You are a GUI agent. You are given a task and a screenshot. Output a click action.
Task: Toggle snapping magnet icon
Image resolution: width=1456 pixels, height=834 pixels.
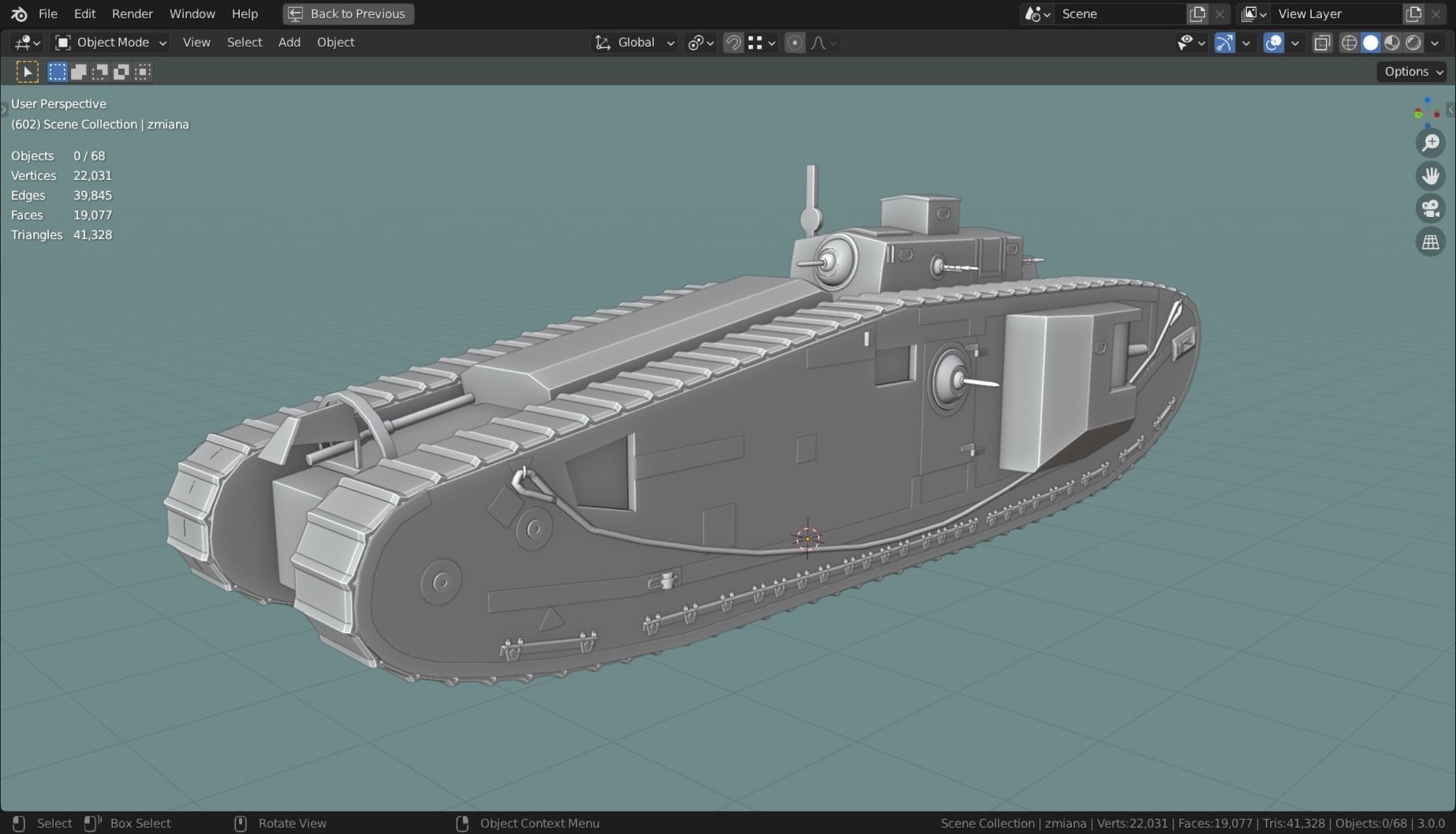click(733, 43)
